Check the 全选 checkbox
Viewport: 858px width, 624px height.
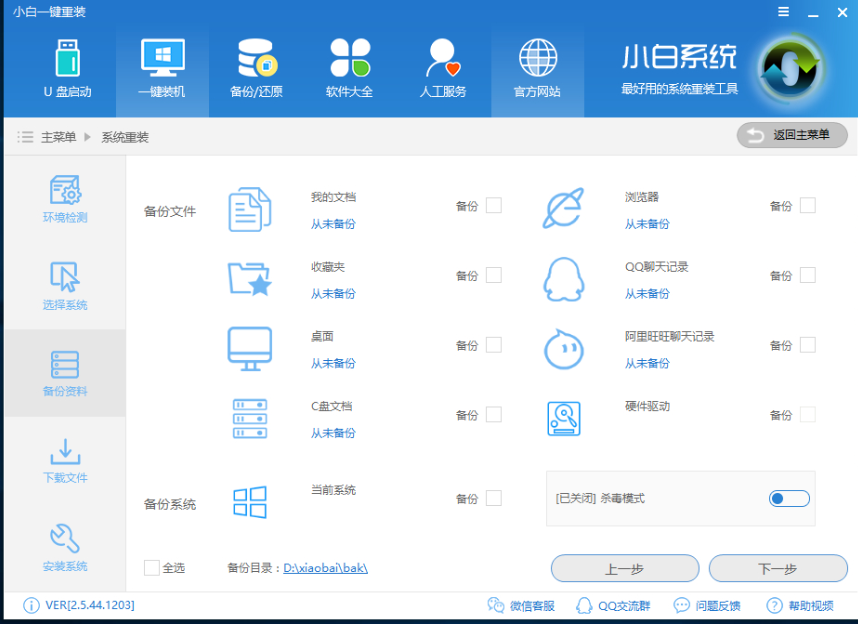click(152, 566)
